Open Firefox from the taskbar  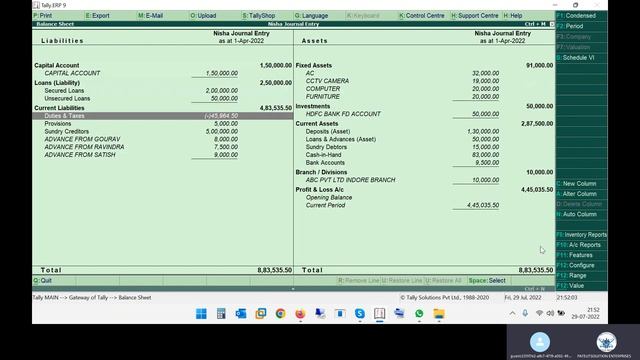(300, 313)
